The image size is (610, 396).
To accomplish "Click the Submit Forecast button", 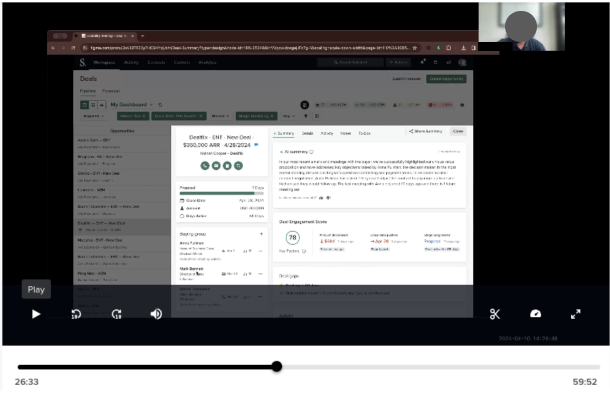I will (406, 79).
